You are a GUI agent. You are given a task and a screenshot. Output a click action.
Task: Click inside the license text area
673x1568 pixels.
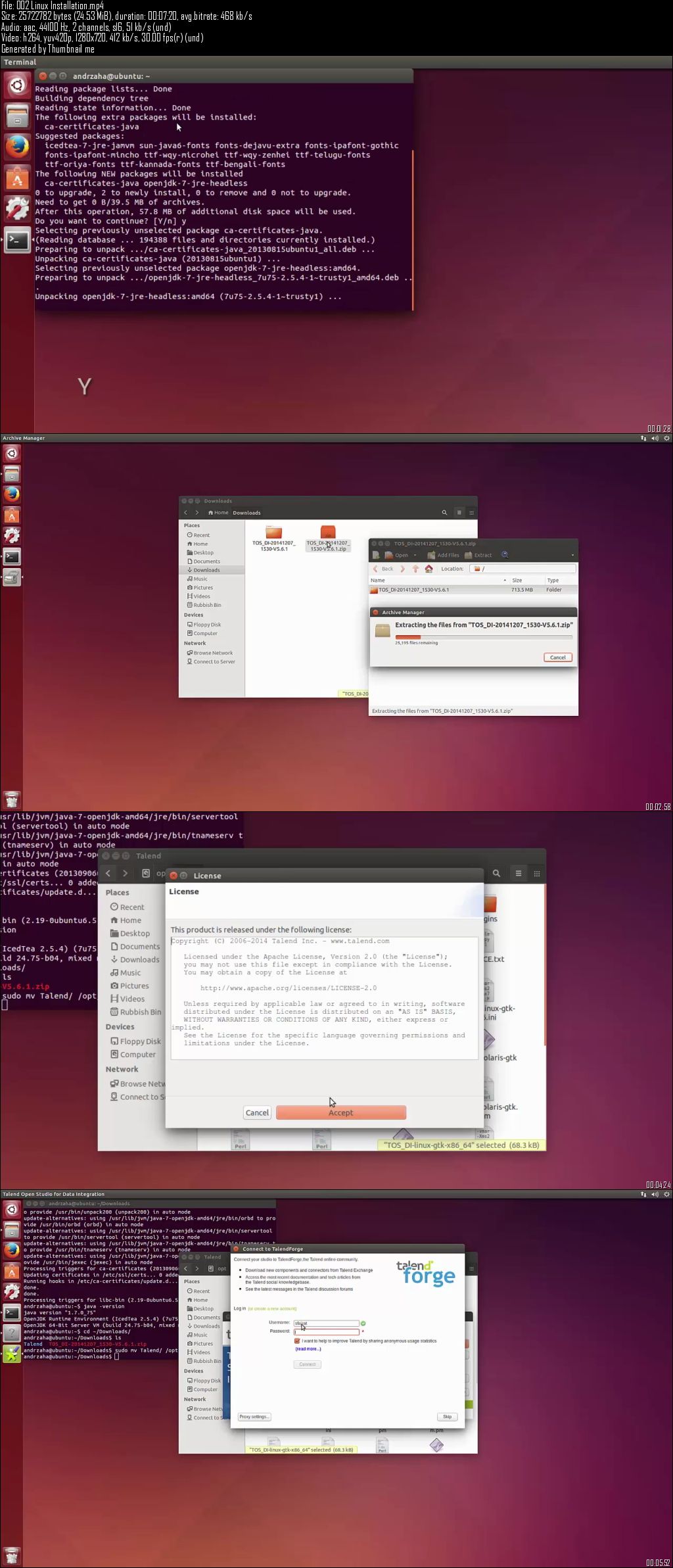pyautogui.click(x=324, y=997)
